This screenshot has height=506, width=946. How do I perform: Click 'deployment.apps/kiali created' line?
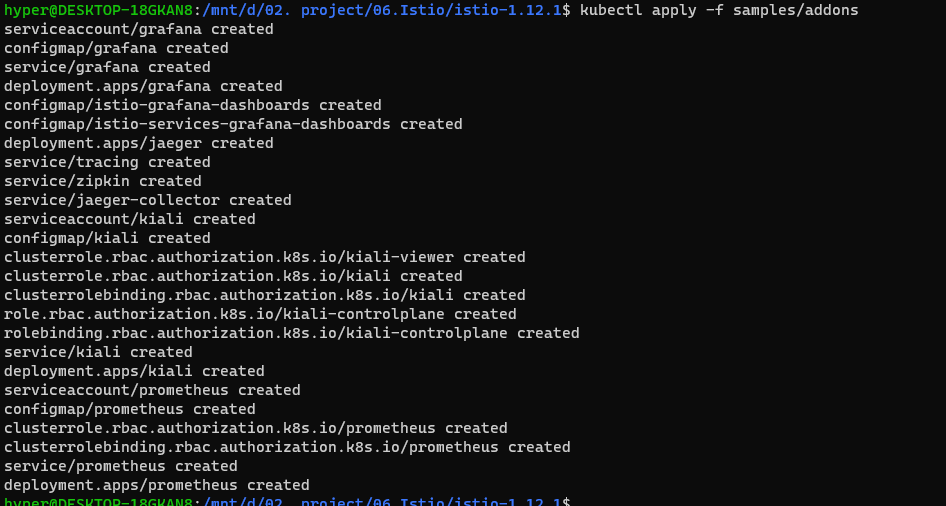pos(134,371)
